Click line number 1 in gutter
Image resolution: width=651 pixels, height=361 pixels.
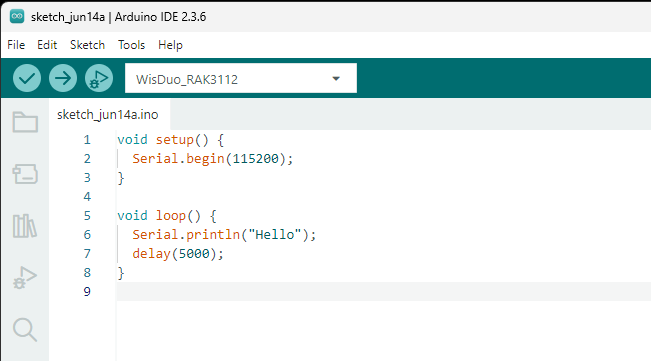tap(87, 140)
